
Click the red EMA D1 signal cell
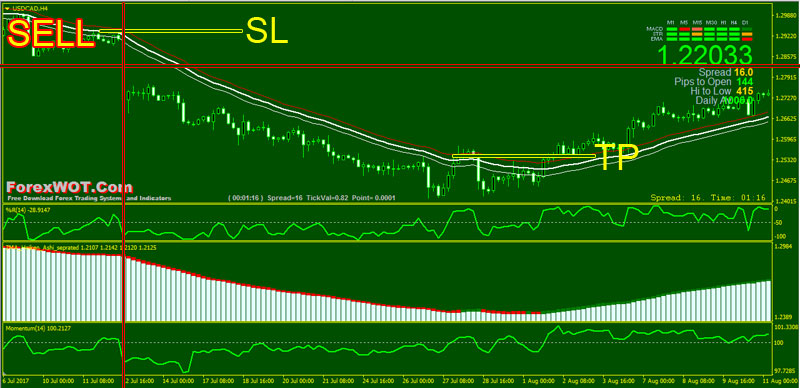(747, 39)
